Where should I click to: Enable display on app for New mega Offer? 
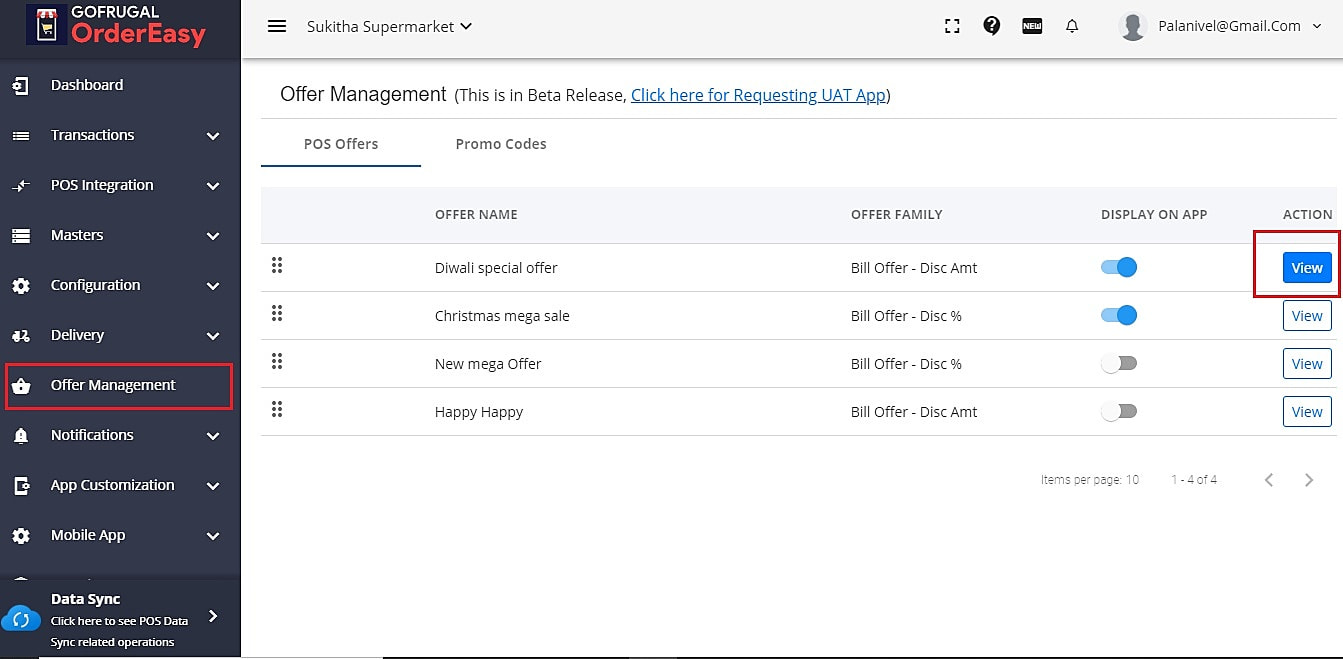coord(1119,364)
